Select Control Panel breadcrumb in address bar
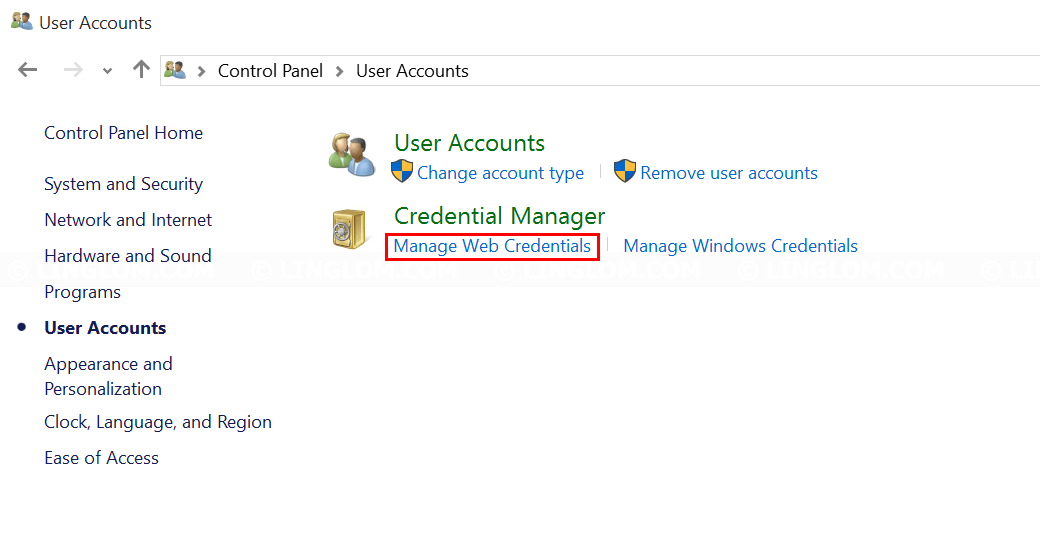This screenshot has height=539, width=1040. [x=270, y=71]
